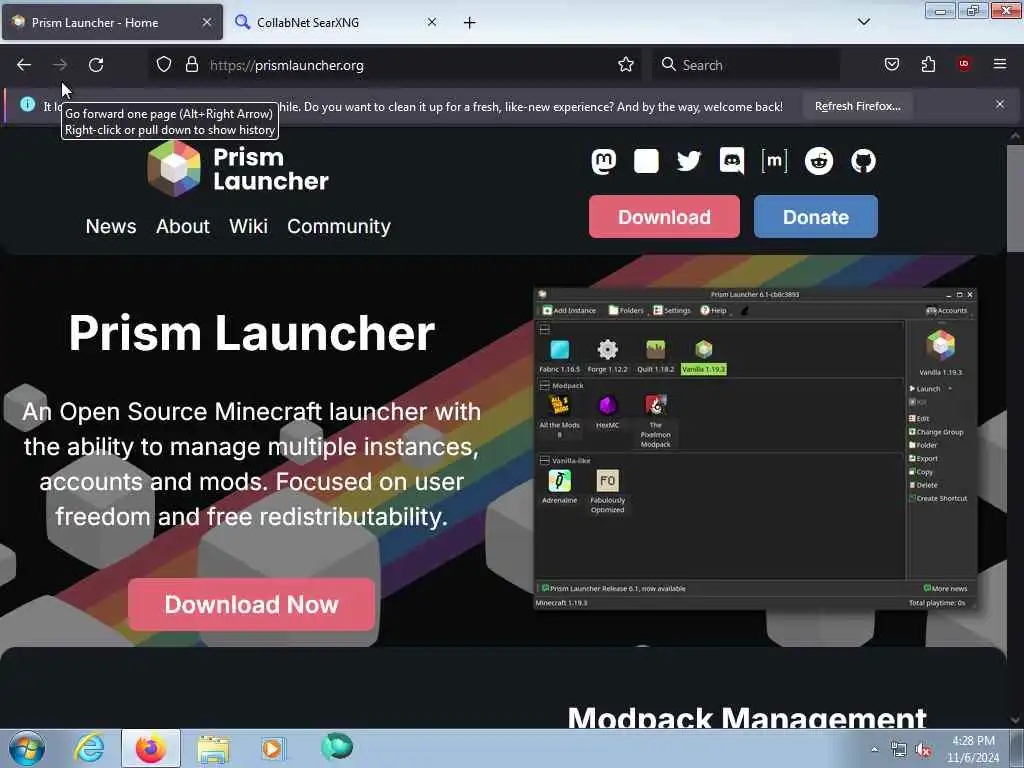The width and height of the screenshot is (1024, 768).
Task: Click the Prism Launcher heading text
Action: click(x=251, y=332)
